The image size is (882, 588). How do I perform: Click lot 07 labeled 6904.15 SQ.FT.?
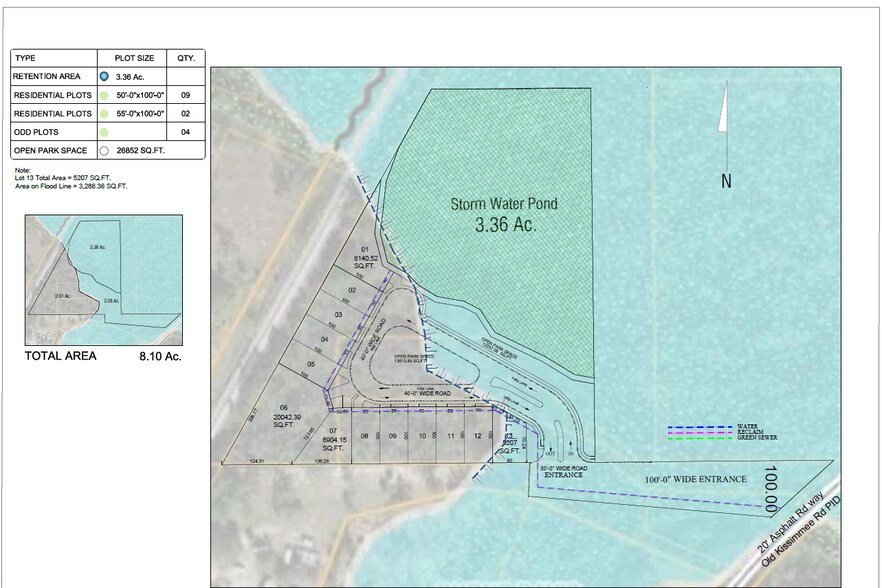pos(333,439)
